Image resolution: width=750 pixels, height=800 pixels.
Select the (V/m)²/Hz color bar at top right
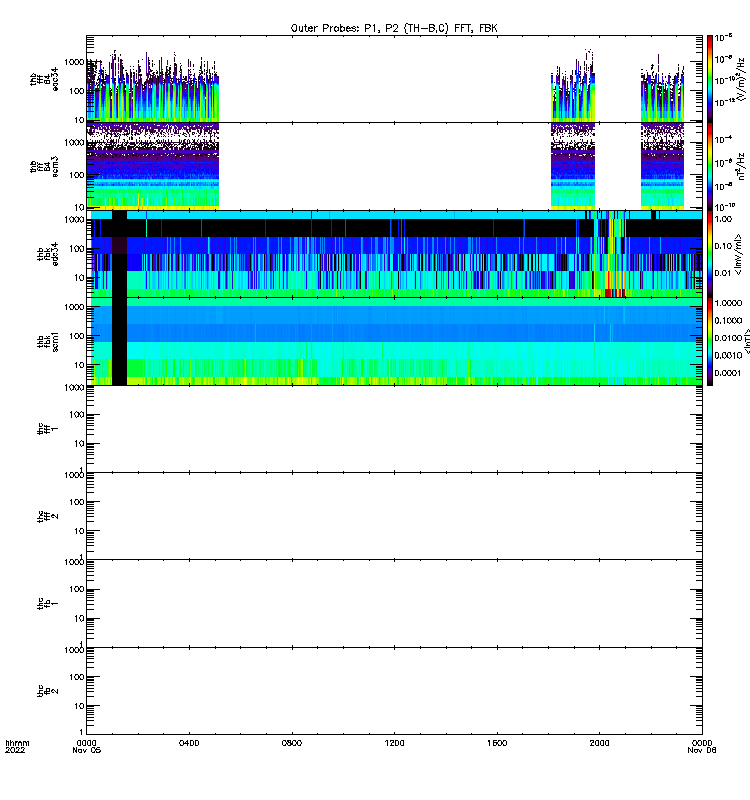(x=710, y=78)
